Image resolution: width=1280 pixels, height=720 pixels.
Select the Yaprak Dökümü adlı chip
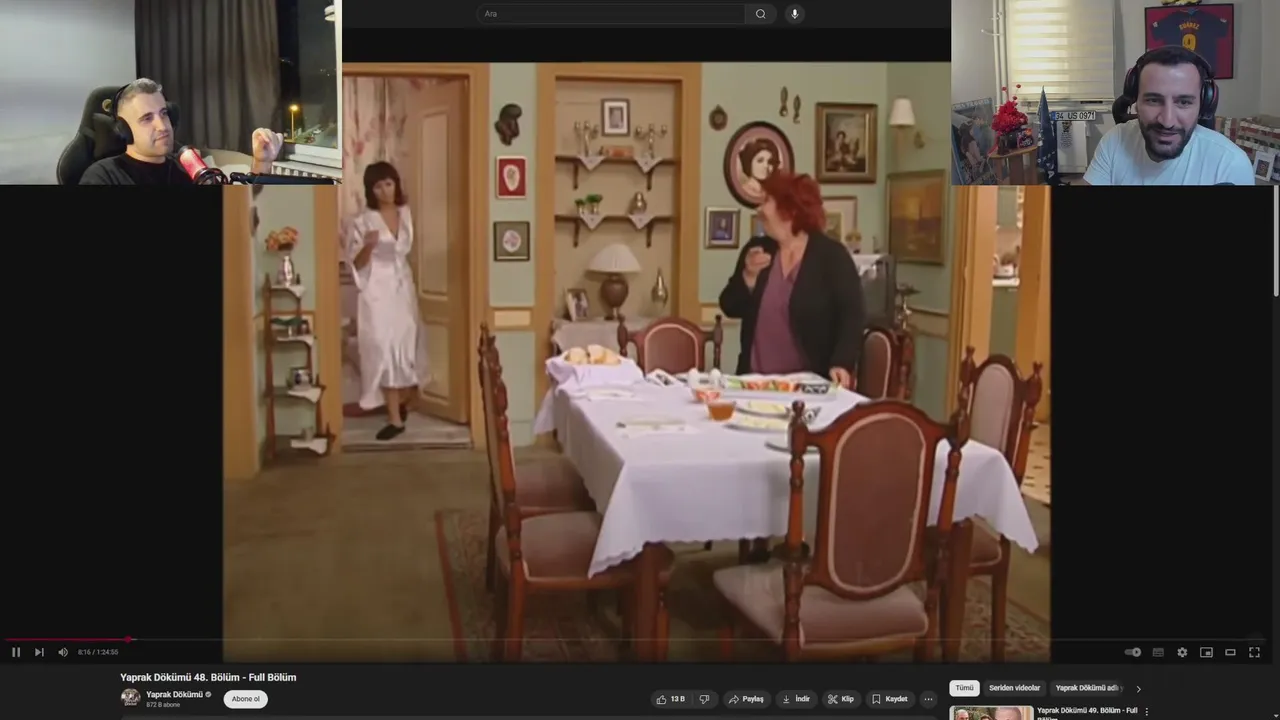coord(1088,688)
